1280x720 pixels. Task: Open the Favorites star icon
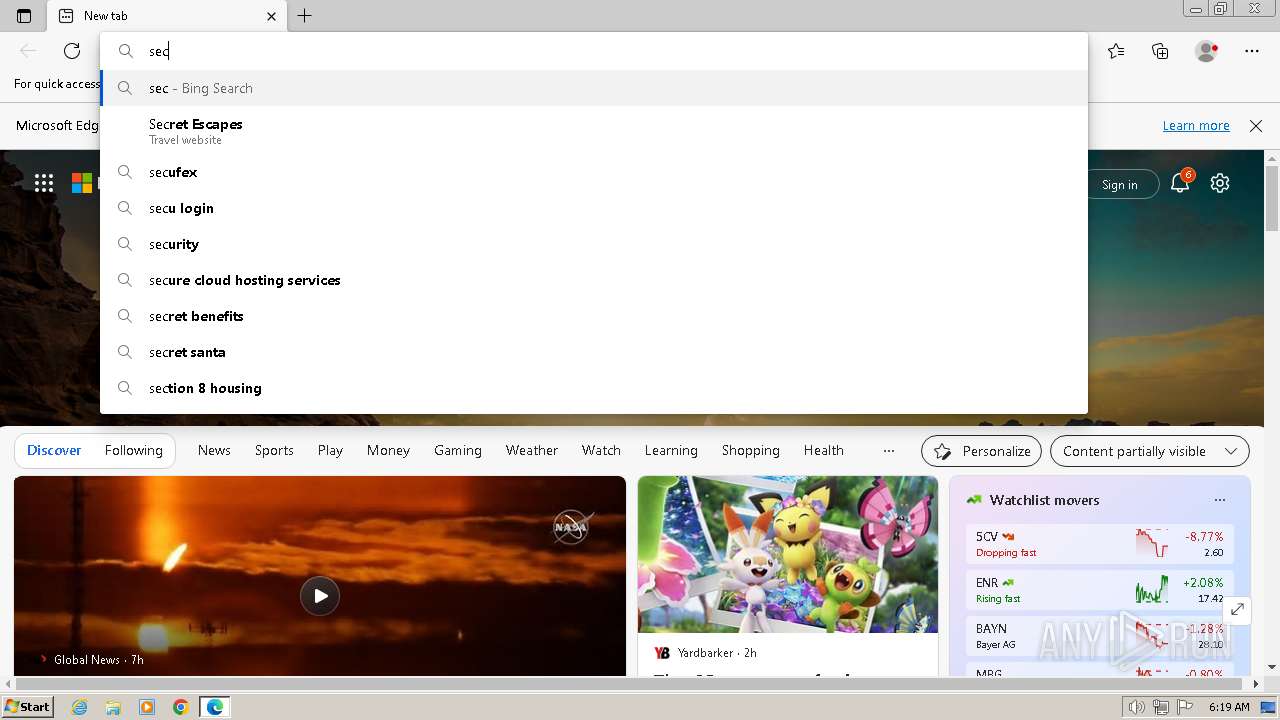point(1116,51)
